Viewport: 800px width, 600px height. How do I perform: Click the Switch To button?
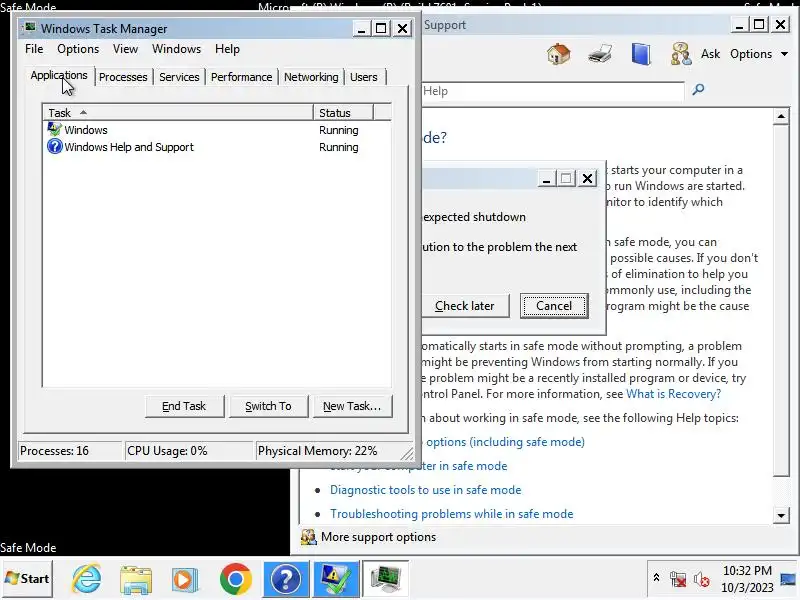(x=268, y=406)
